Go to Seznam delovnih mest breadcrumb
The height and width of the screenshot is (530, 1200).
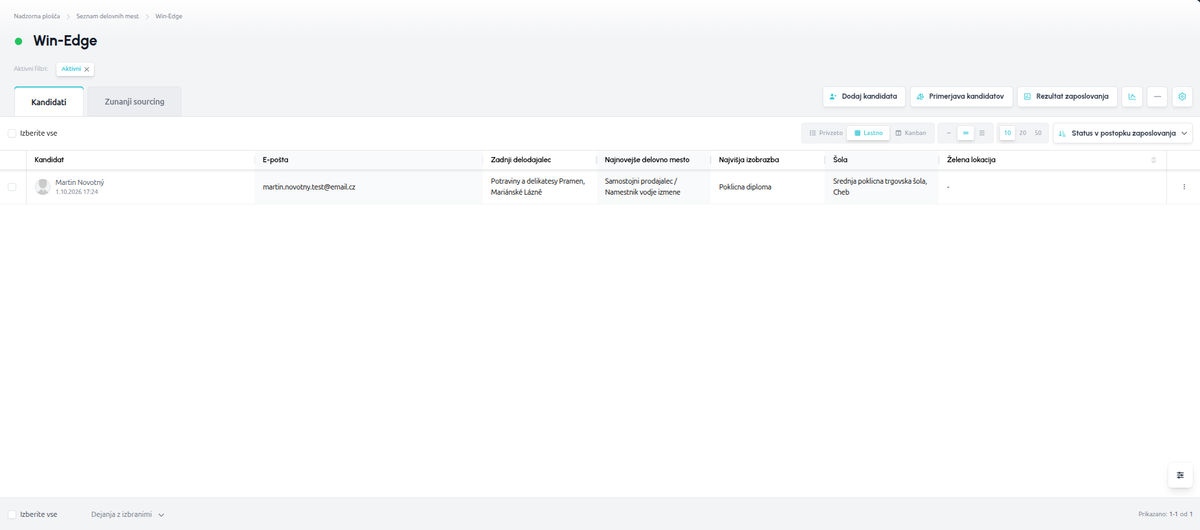coord(107,16)
